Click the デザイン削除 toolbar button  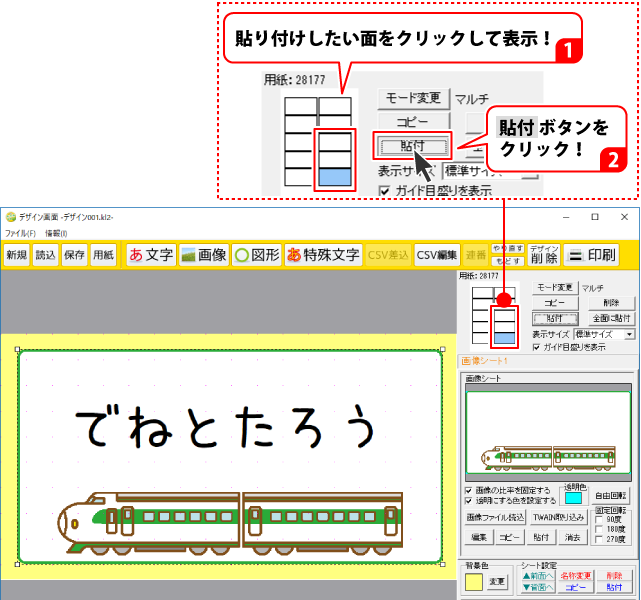(x=544, y=255)
